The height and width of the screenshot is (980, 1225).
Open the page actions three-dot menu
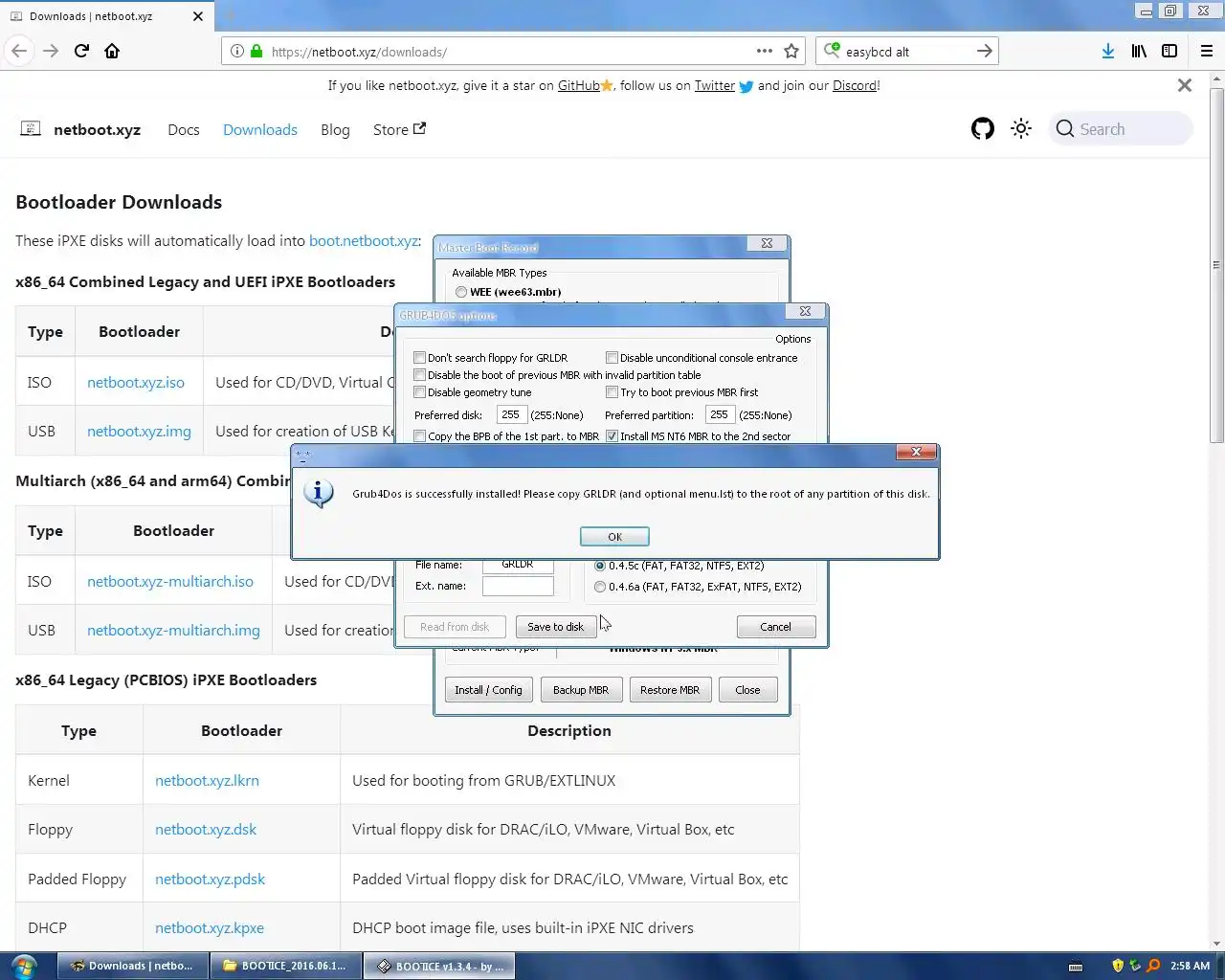point(764,51)
